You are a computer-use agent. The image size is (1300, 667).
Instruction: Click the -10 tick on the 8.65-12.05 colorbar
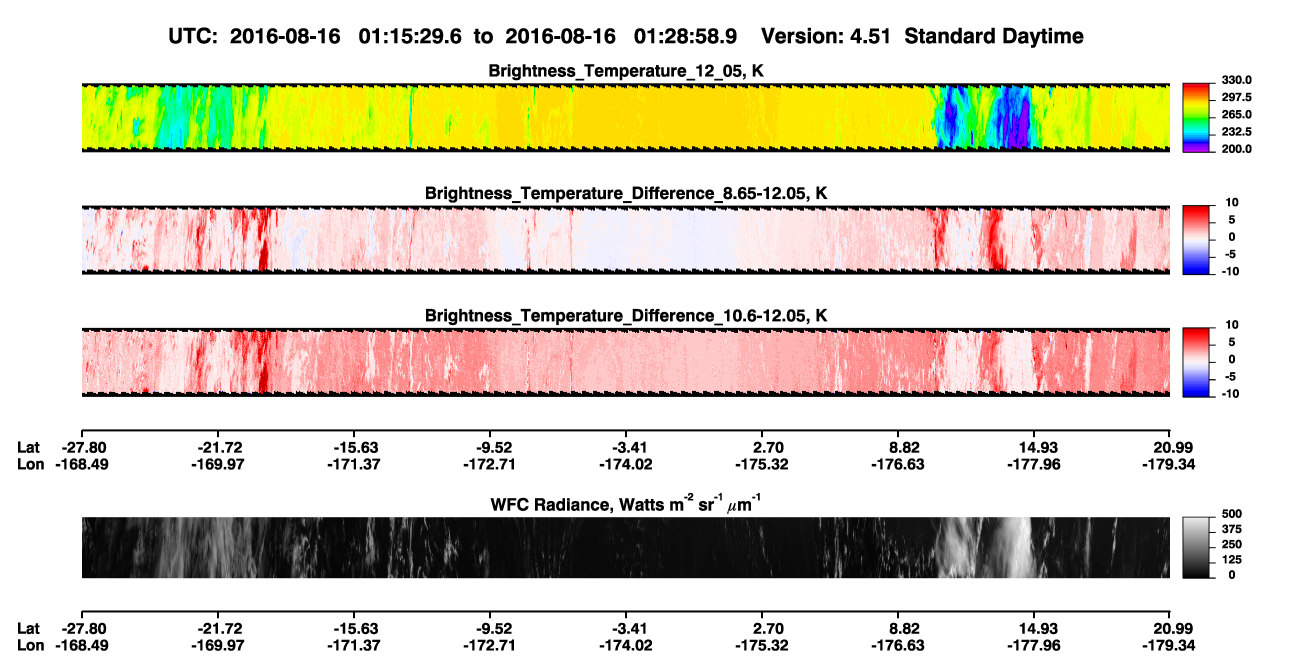tap(1229, 272)
